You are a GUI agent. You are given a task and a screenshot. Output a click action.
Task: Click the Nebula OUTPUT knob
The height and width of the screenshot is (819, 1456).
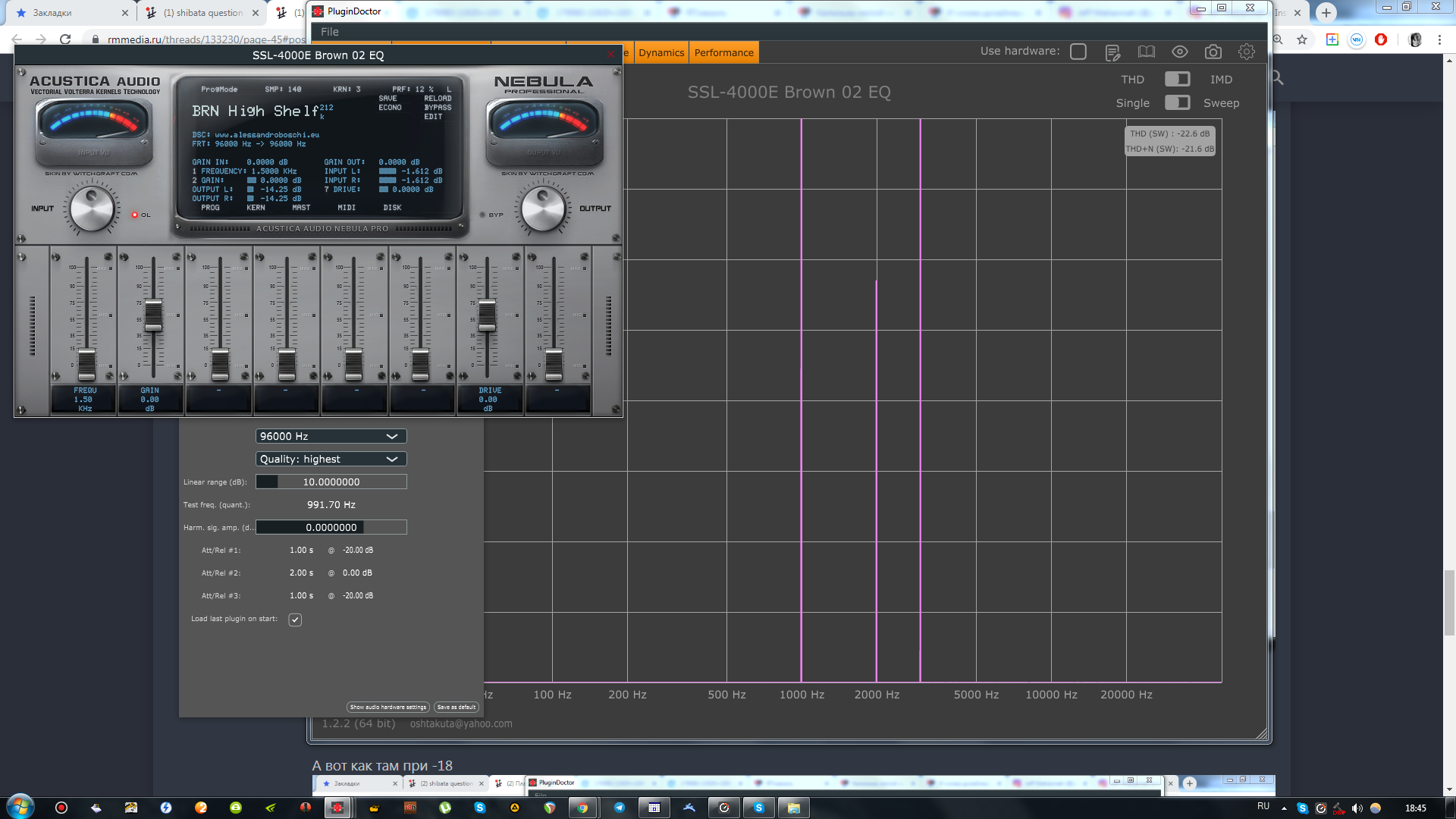pos(543,209)
